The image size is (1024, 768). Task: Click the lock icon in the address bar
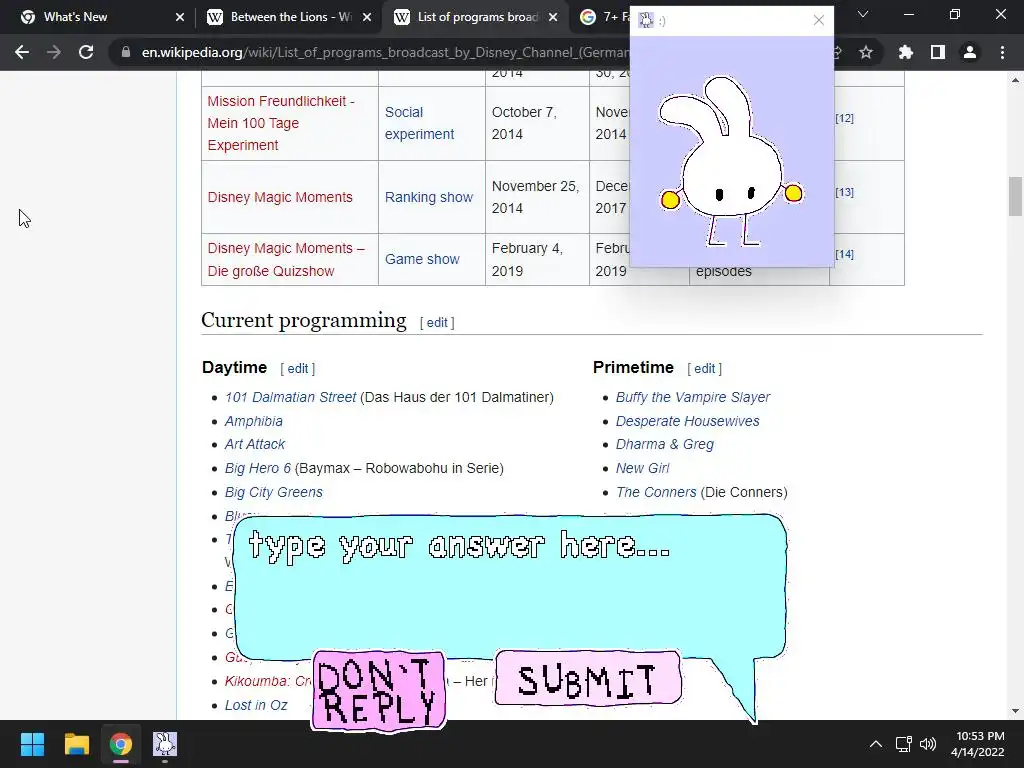click(x=125, y=52)
